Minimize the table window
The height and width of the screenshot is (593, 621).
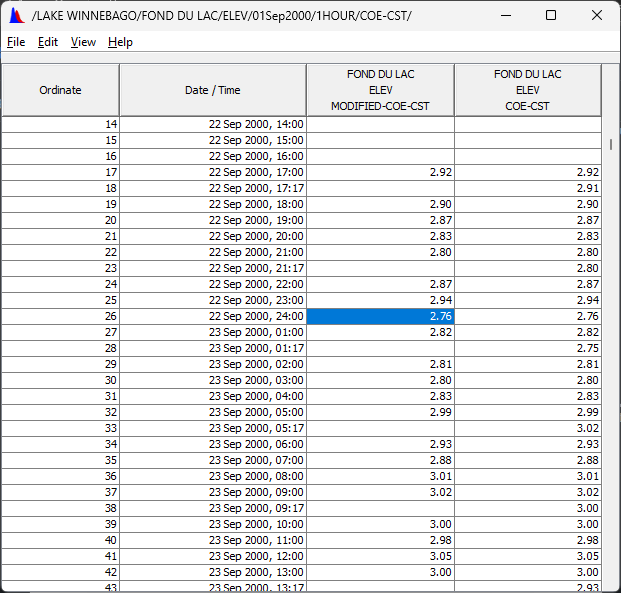coord(506,15)
